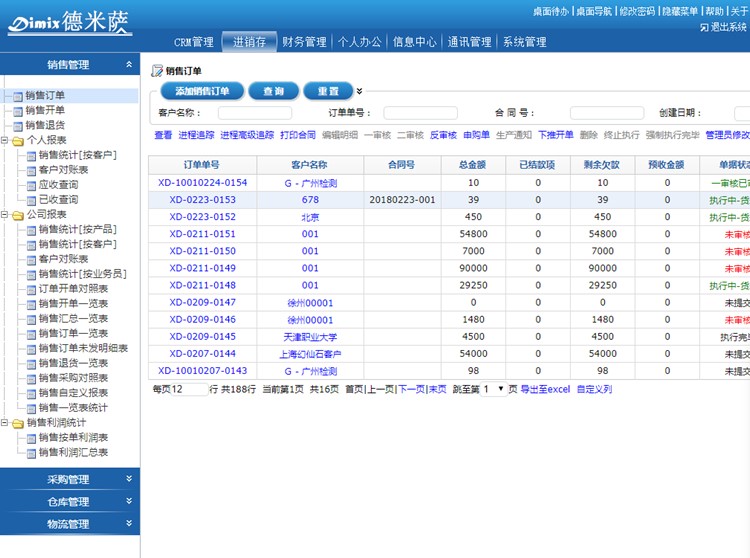Collapse the 销售利润统计 tree node
Viewport: 750px width, 558px height.
[4, 423]
